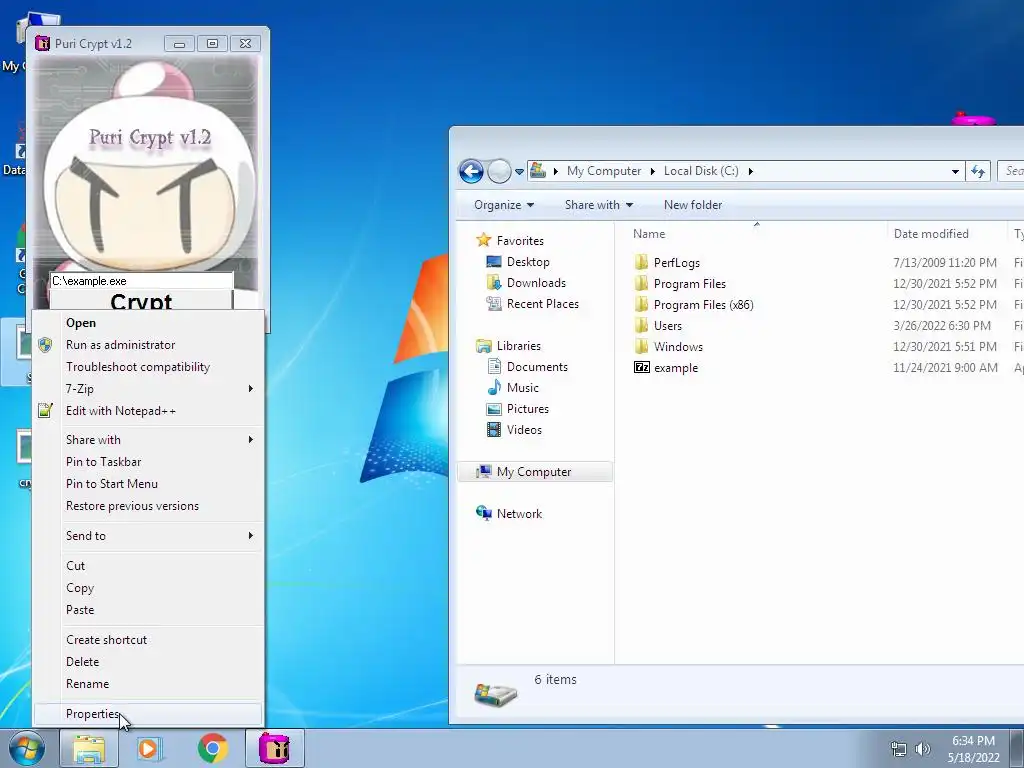Expand the Send to submenu
1024x768 pixels.
148,536
